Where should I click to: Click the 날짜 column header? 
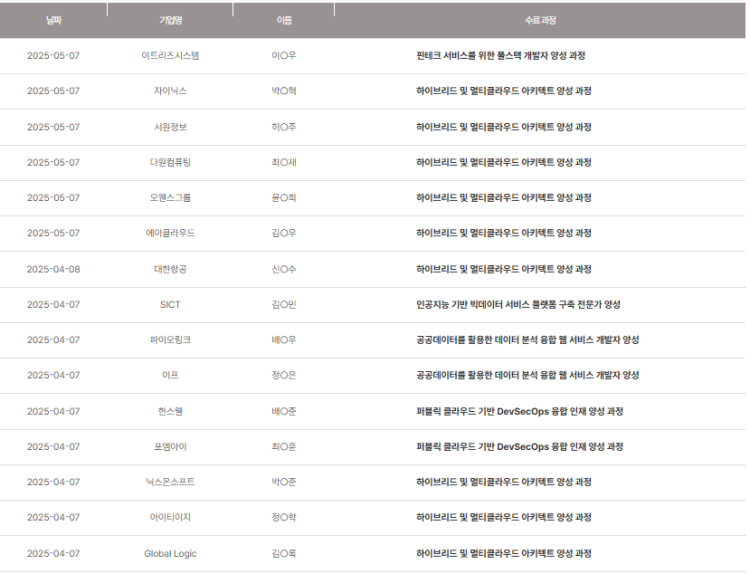54,20
